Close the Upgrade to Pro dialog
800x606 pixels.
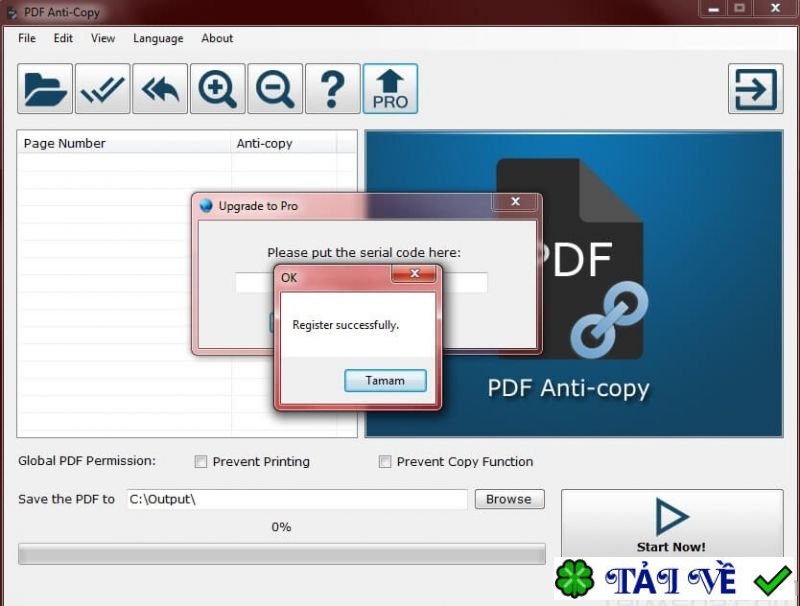tap(515, 201)
